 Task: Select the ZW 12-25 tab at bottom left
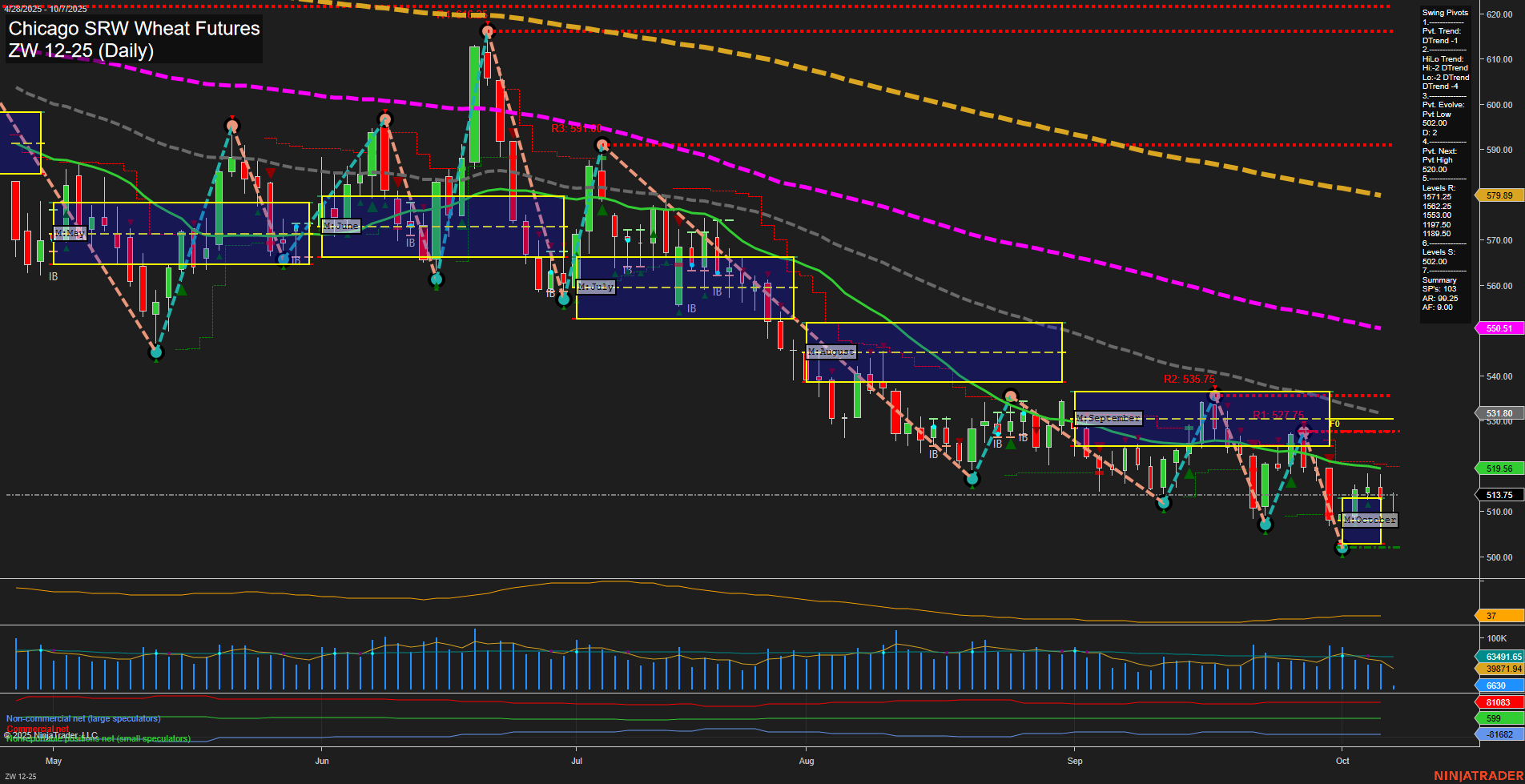[19, 775]
